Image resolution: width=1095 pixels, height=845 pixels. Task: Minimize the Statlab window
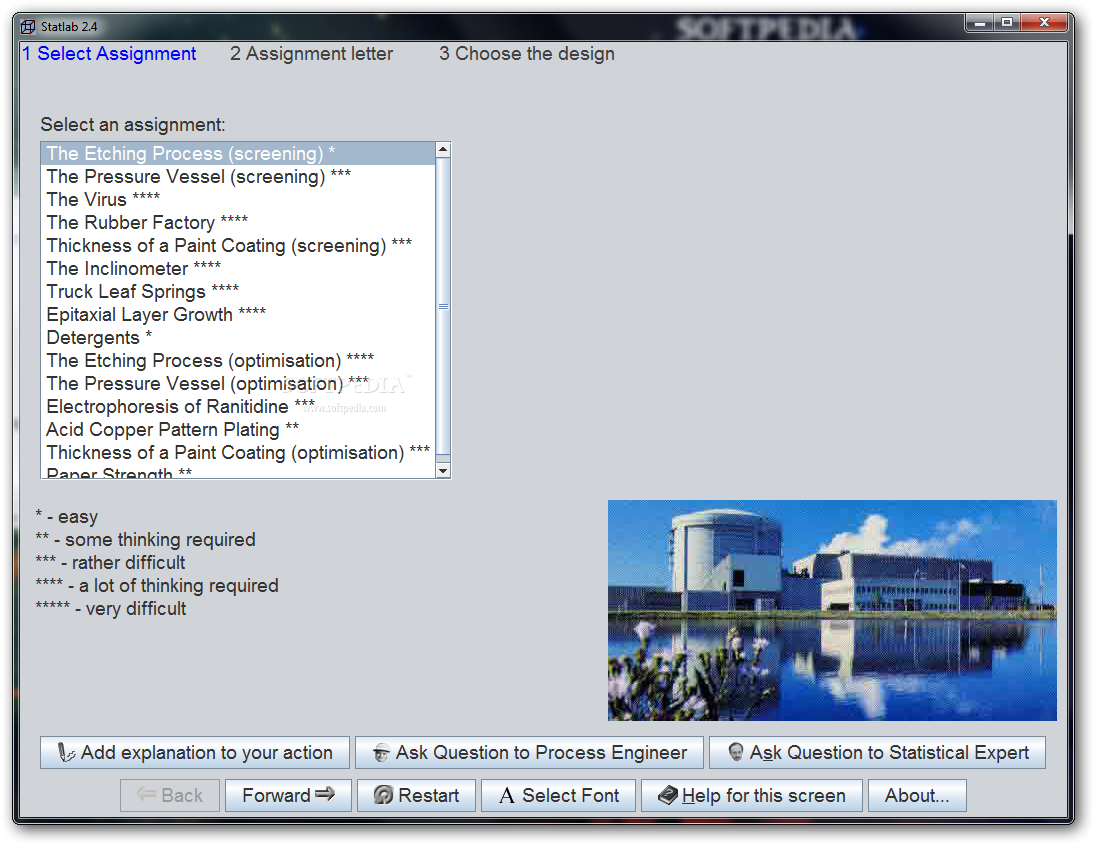pyautogui.click(x=980, y=23)
